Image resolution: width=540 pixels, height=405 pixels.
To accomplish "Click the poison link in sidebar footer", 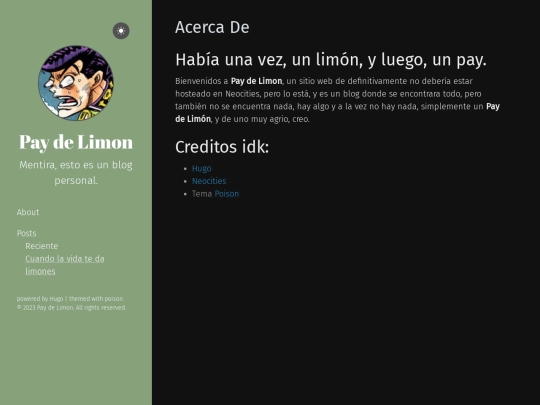I will pos(114,299).
